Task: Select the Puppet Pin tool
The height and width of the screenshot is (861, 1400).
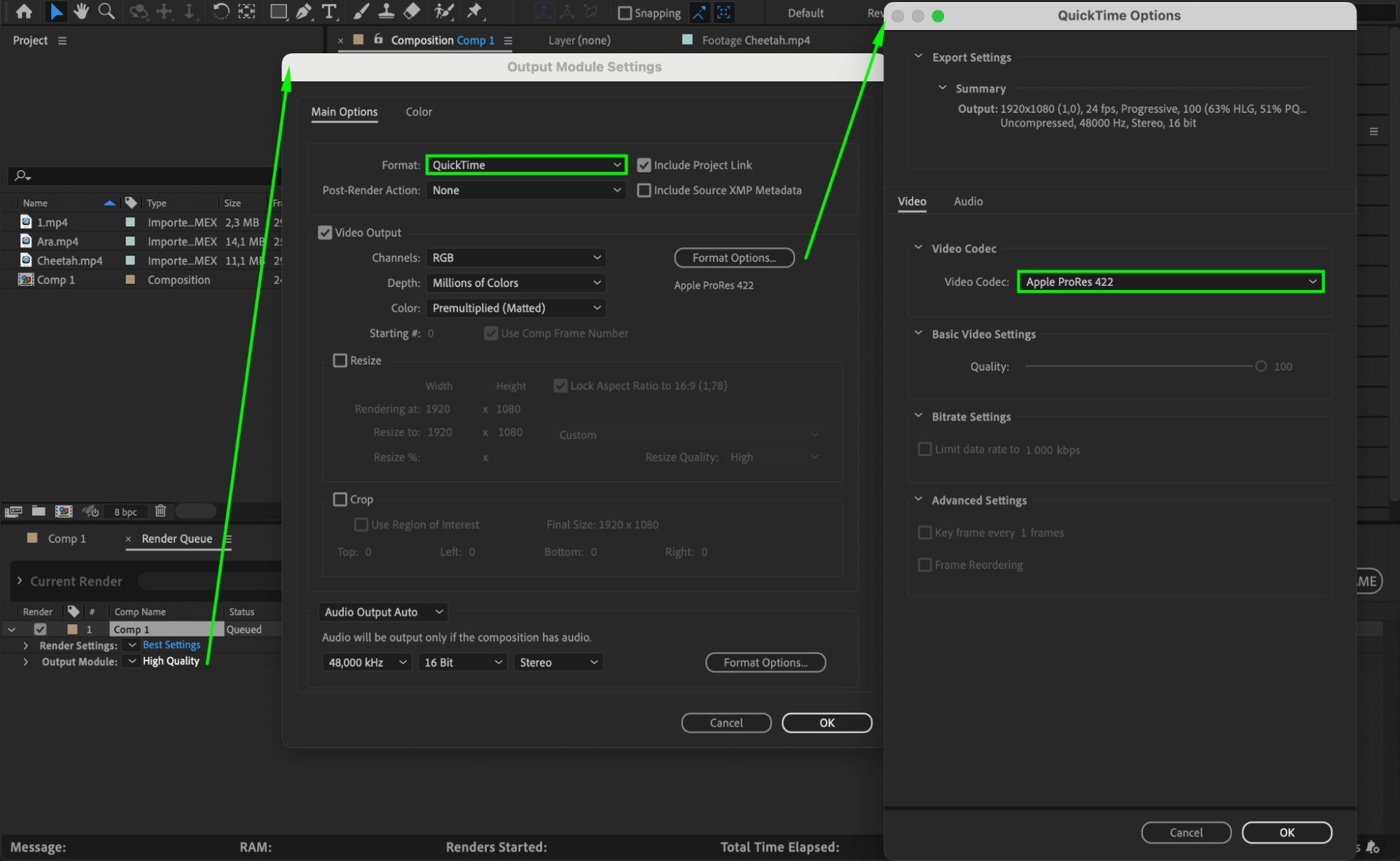Action: pos(475,11)
